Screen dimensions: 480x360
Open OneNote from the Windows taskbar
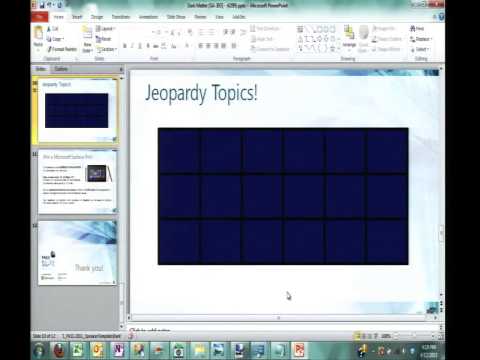[118, 350]
